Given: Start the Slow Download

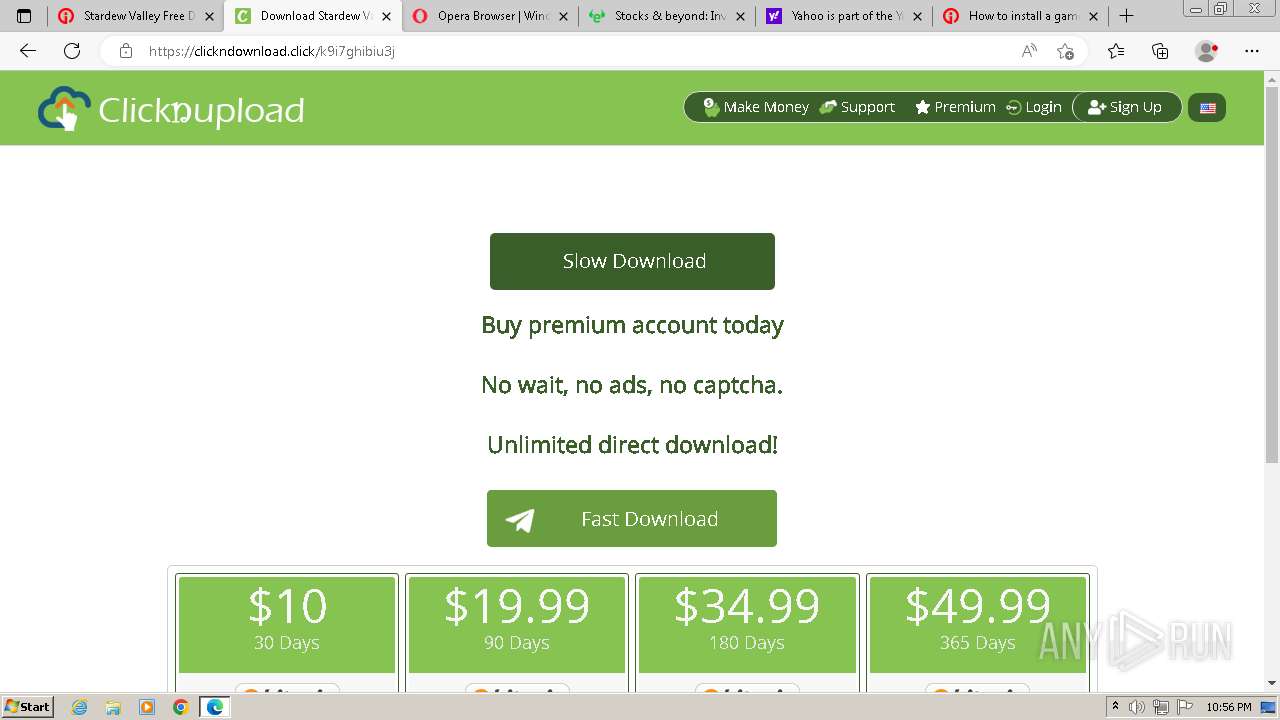Looking at the screenshot, I should pyautogui.click(x=632, y=261).
